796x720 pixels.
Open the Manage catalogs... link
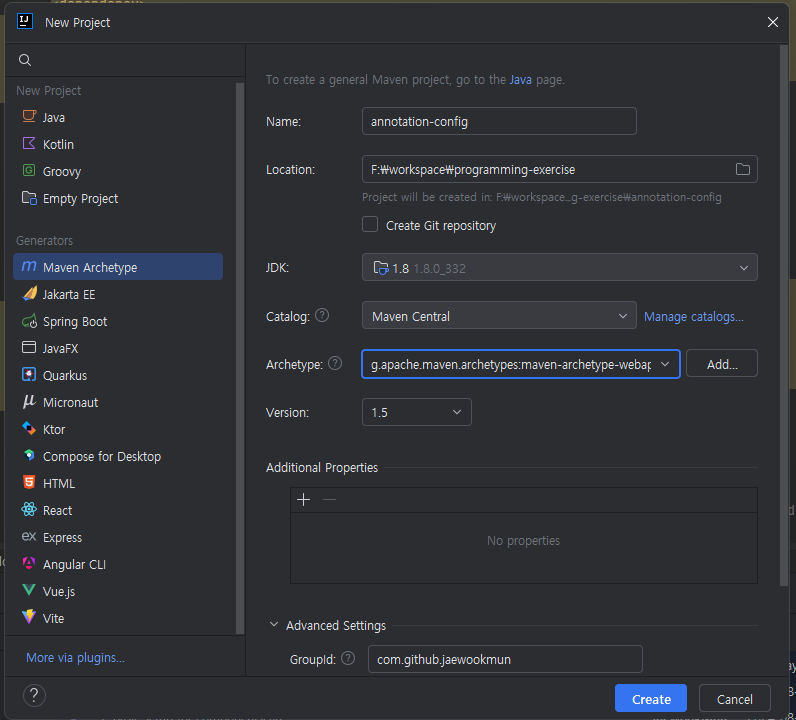click(693, 316)
